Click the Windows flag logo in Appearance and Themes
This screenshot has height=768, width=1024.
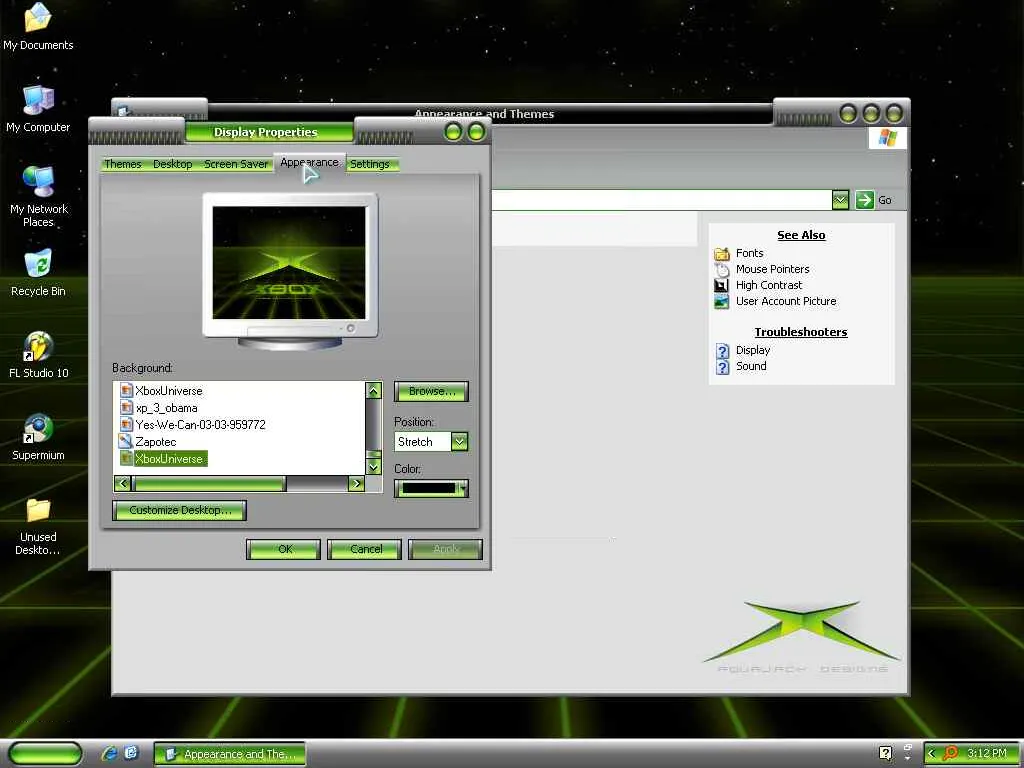tap(888, 138)
